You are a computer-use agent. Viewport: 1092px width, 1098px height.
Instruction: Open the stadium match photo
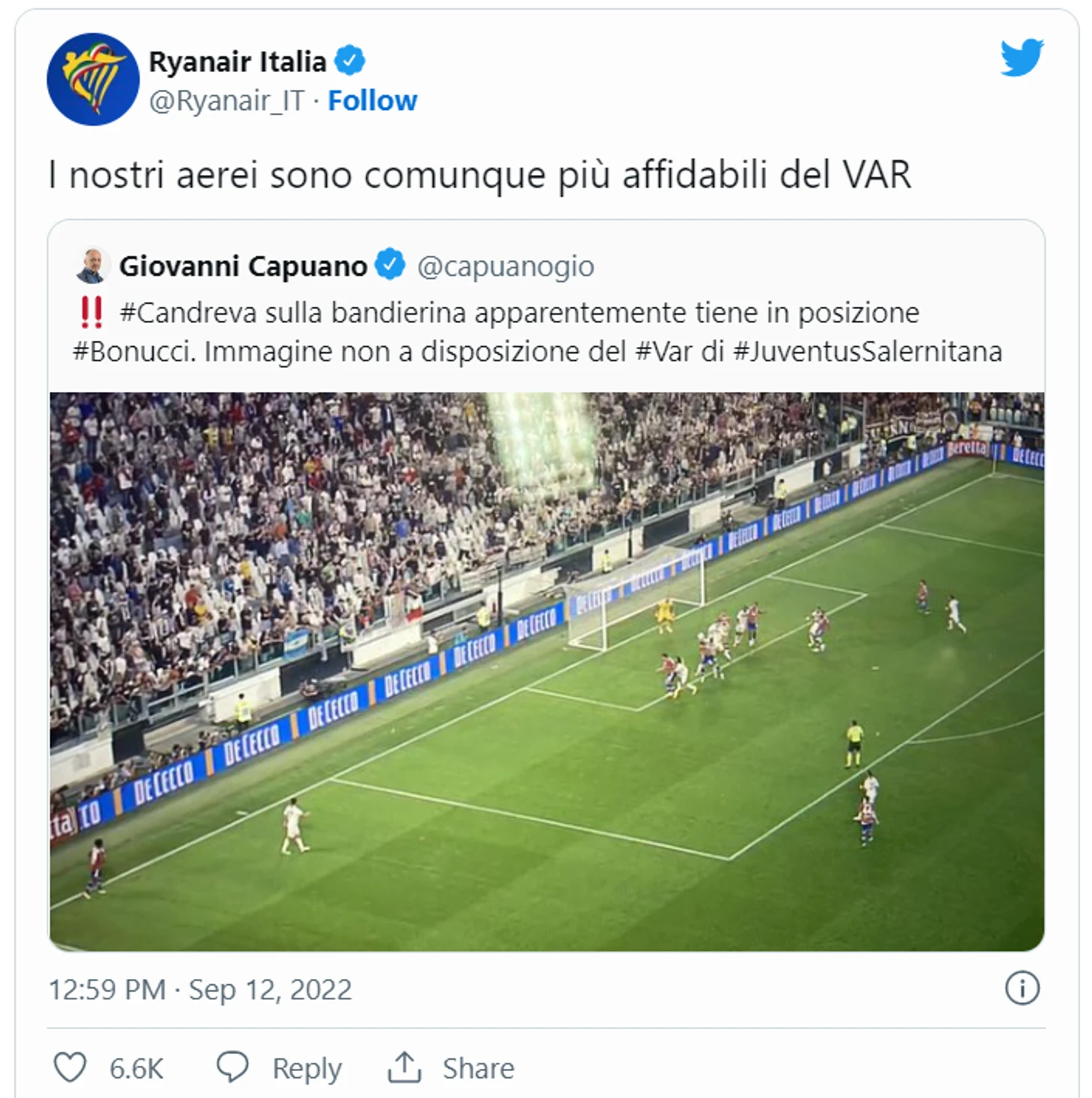coord(547,672)
